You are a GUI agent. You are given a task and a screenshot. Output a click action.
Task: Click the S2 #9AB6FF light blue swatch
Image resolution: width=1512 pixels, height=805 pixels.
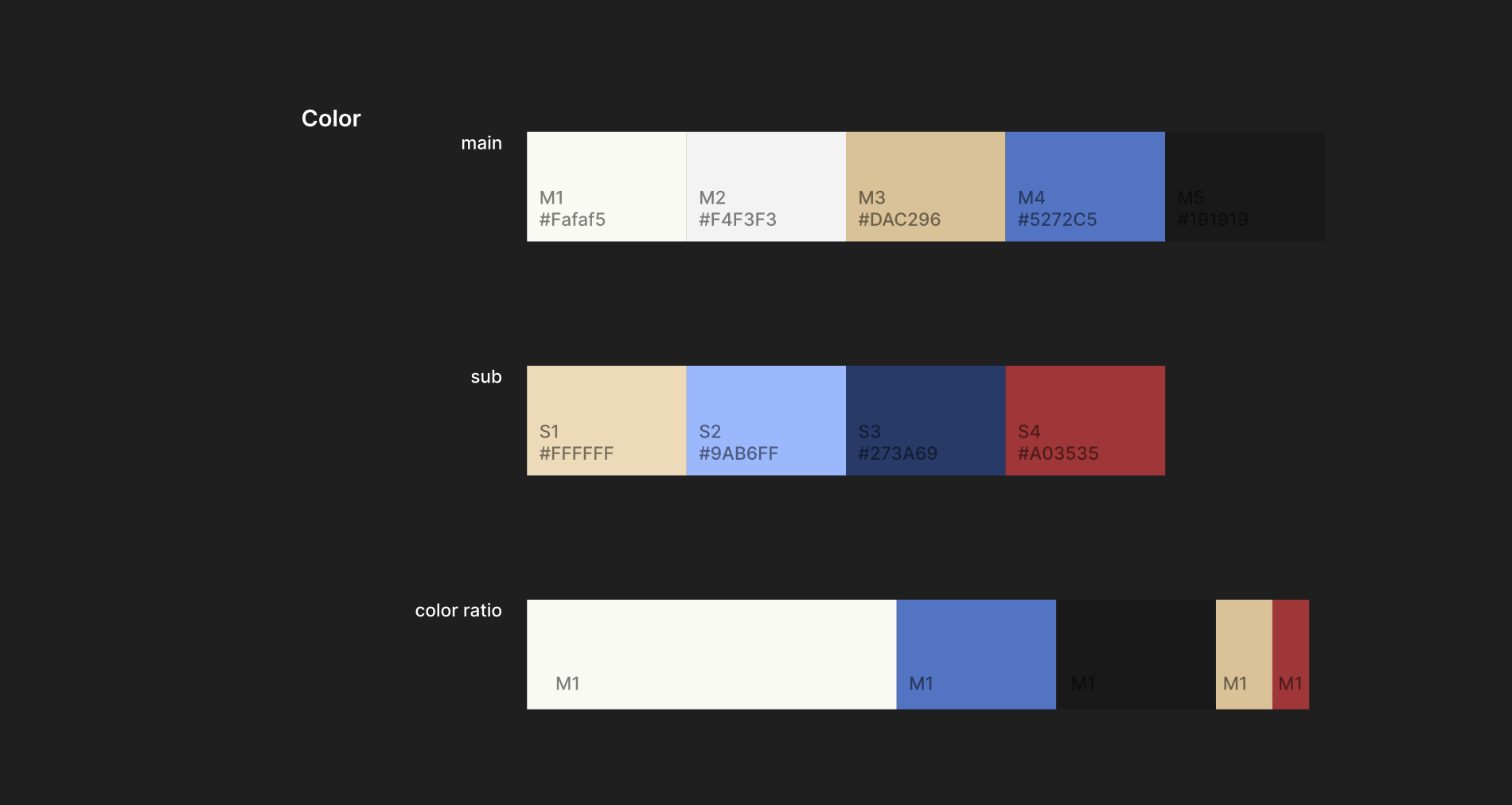[766, 420]
